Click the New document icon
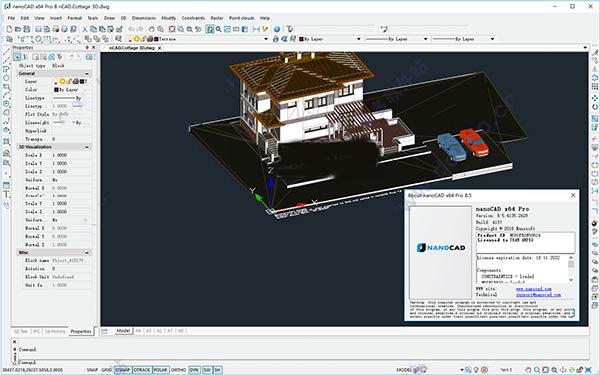 pyautogui.click(x=9, y=29)
